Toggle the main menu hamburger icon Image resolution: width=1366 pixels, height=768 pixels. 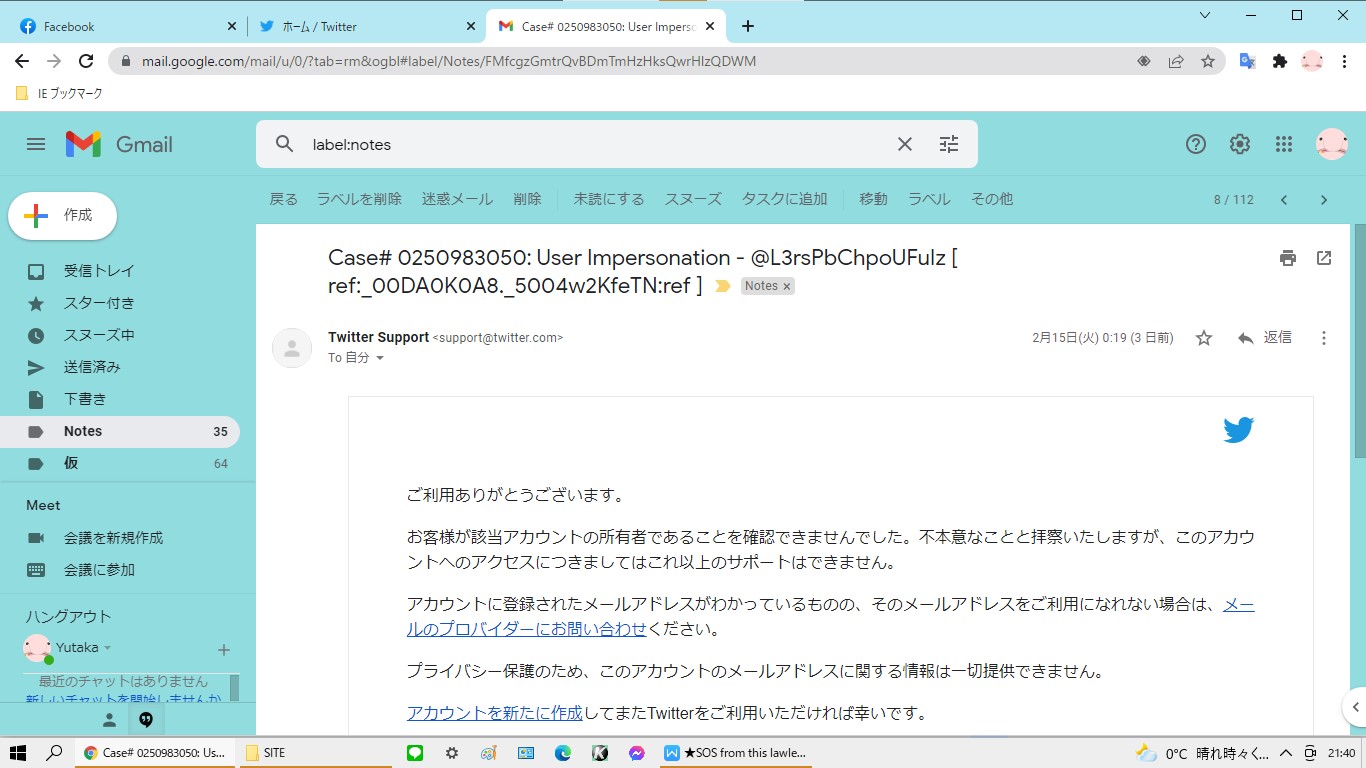pos(36,144)
